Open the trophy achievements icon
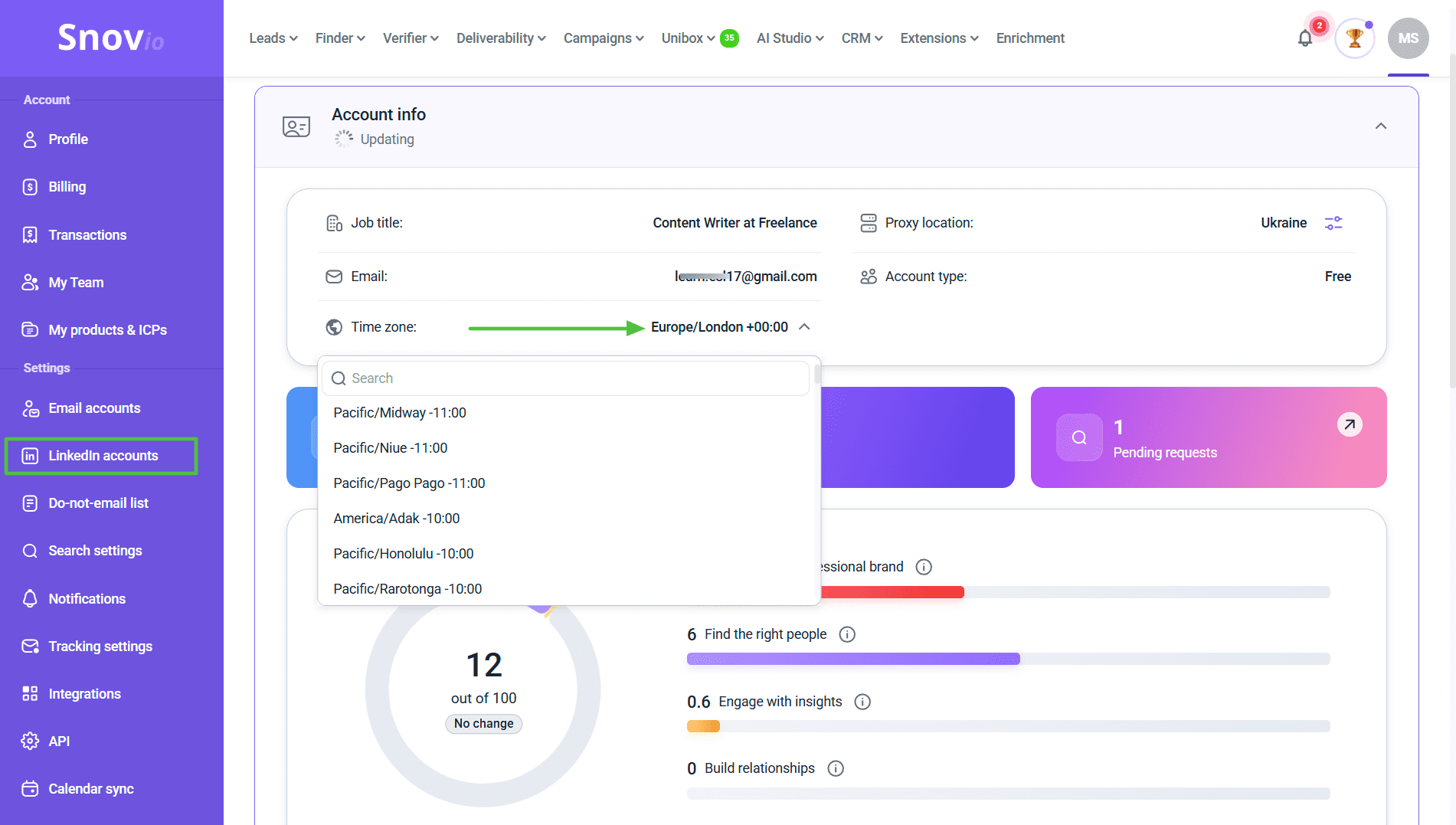The width and height of the screenshot is (1456, 825). [1354, 38]
